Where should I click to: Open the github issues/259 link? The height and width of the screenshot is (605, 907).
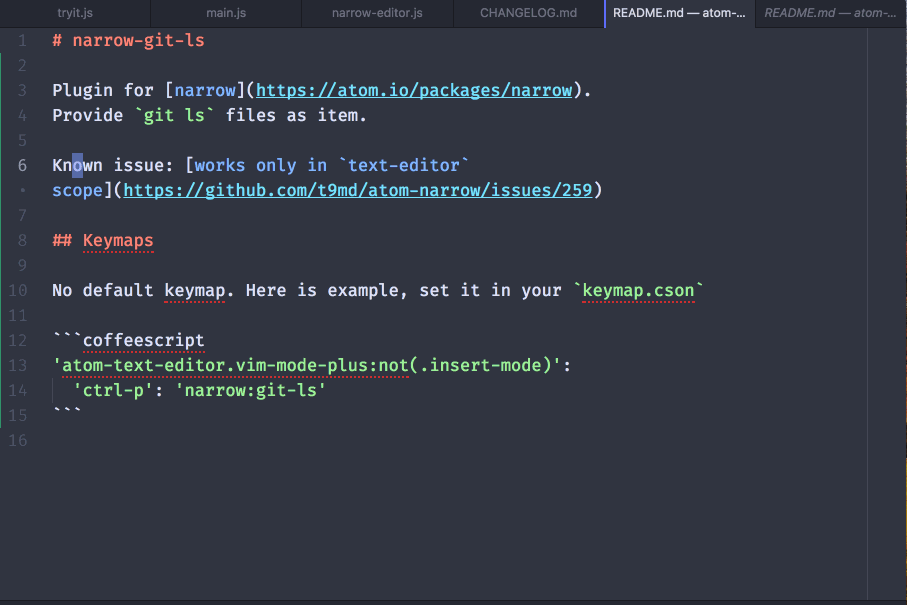click(x=357, y=190)
